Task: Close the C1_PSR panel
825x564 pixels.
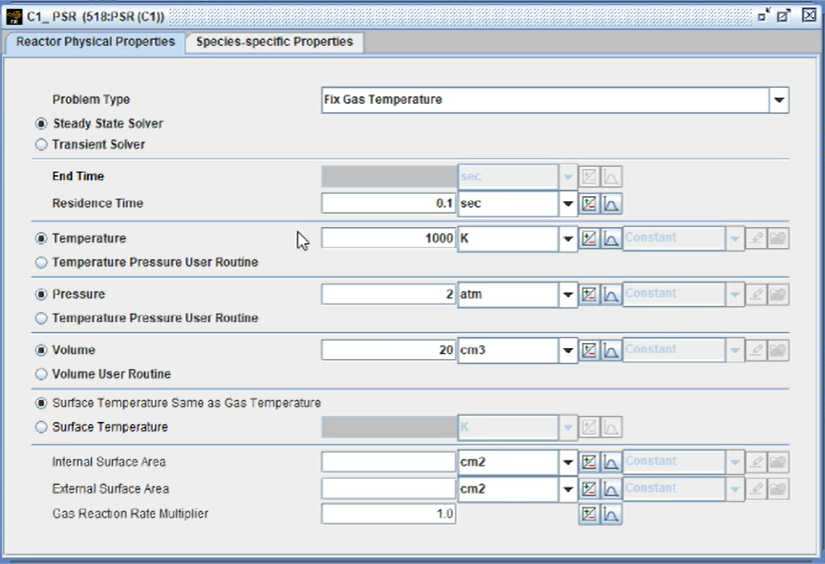Action: pyautogui.click(x=809, y=15)
